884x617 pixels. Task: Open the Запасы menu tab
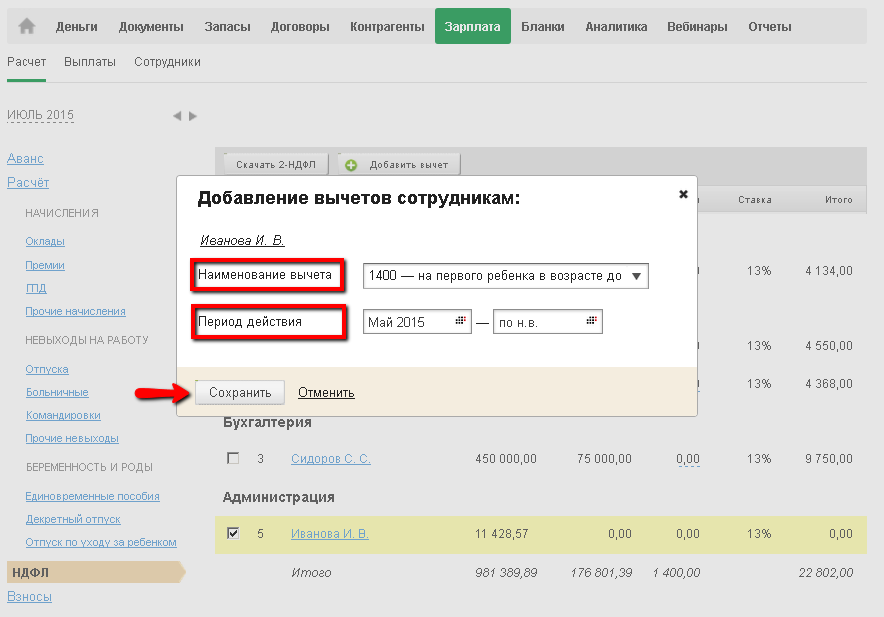pos(227,27)
